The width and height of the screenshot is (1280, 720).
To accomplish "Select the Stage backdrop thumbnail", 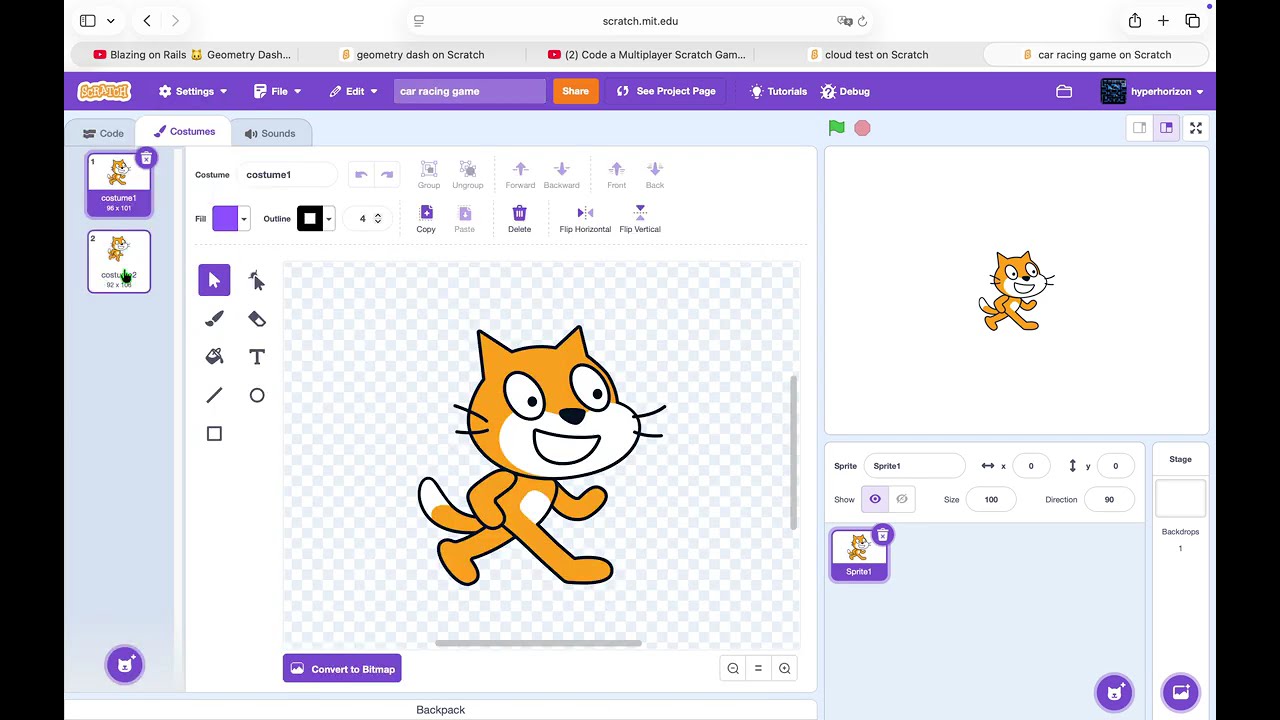I will [1181, 498].
